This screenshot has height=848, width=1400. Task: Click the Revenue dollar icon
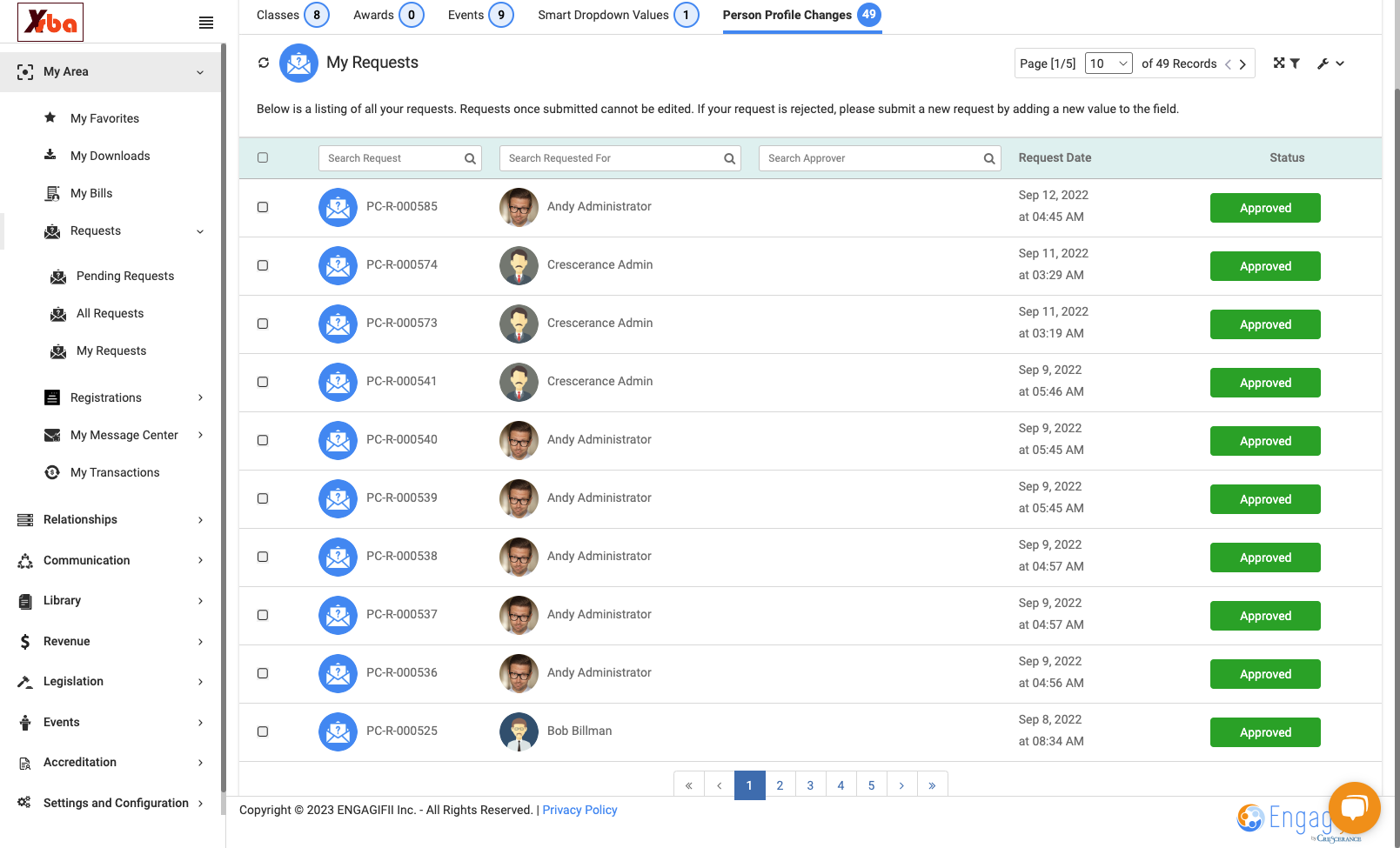[x=25, y=642]
